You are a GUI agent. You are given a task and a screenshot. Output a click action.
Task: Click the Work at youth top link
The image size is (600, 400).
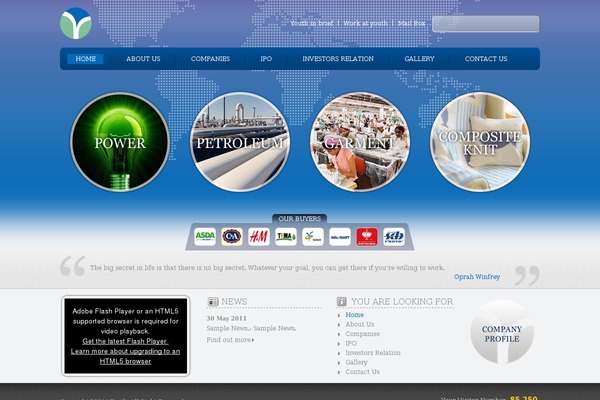click(365, 23)
